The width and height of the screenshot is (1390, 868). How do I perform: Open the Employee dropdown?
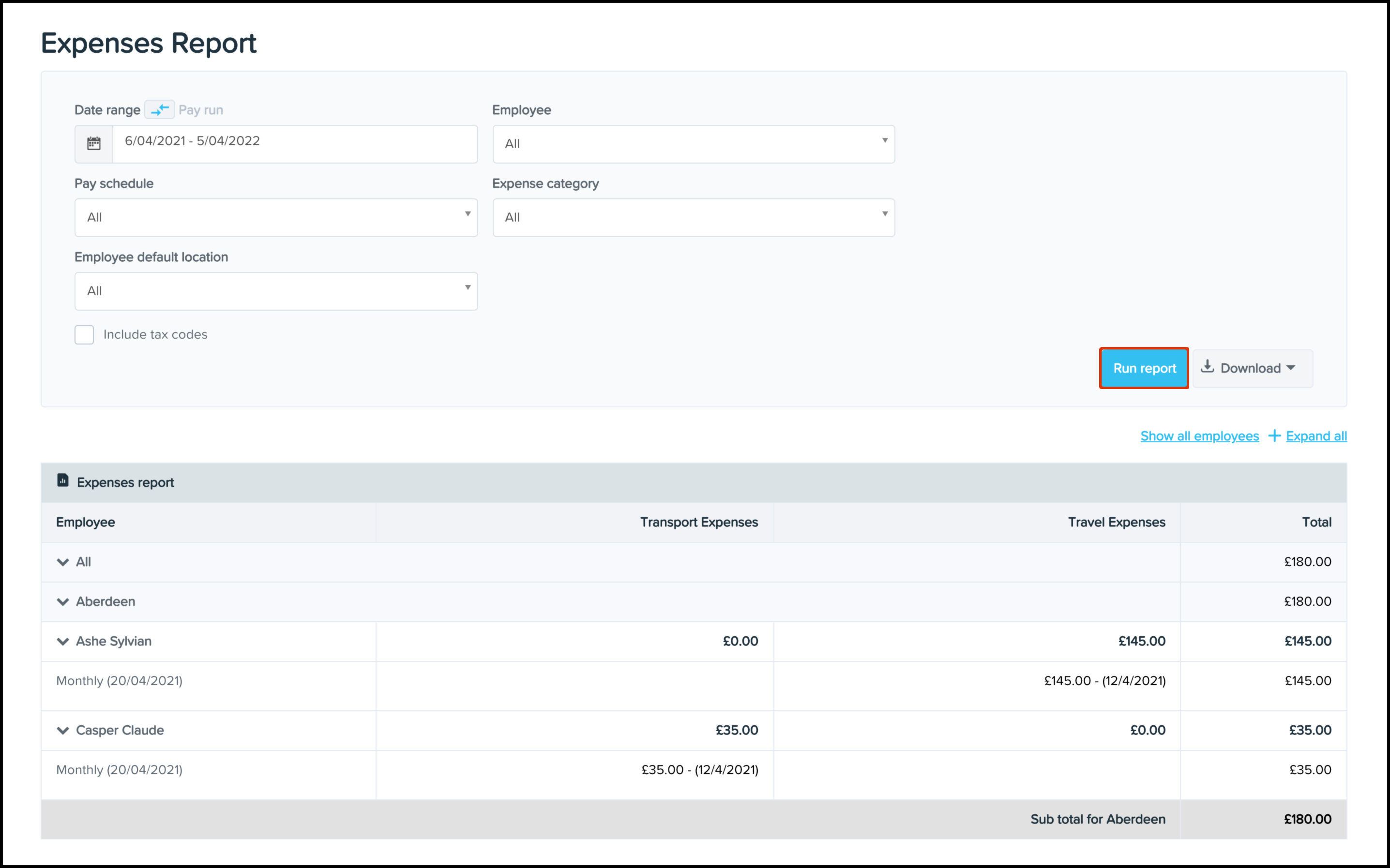point(693,144)
